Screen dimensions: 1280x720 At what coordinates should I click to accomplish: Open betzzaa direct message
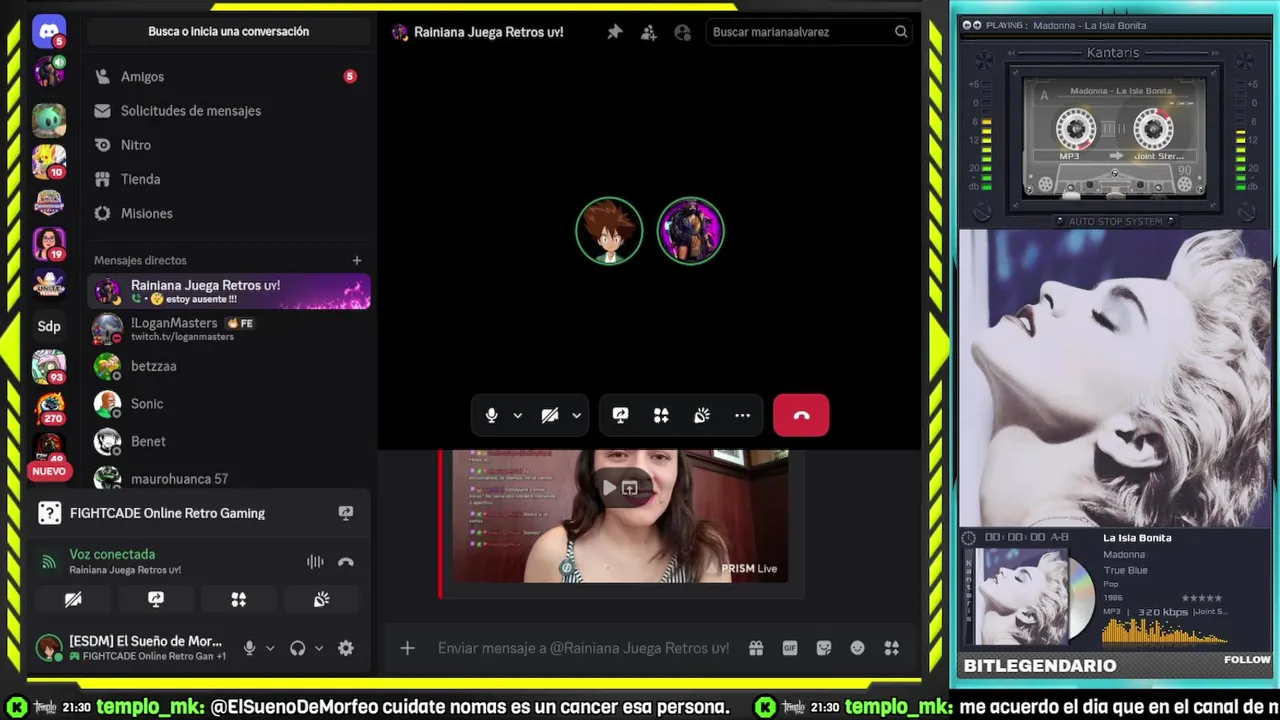pyautogui.click(x=229, y=366)
